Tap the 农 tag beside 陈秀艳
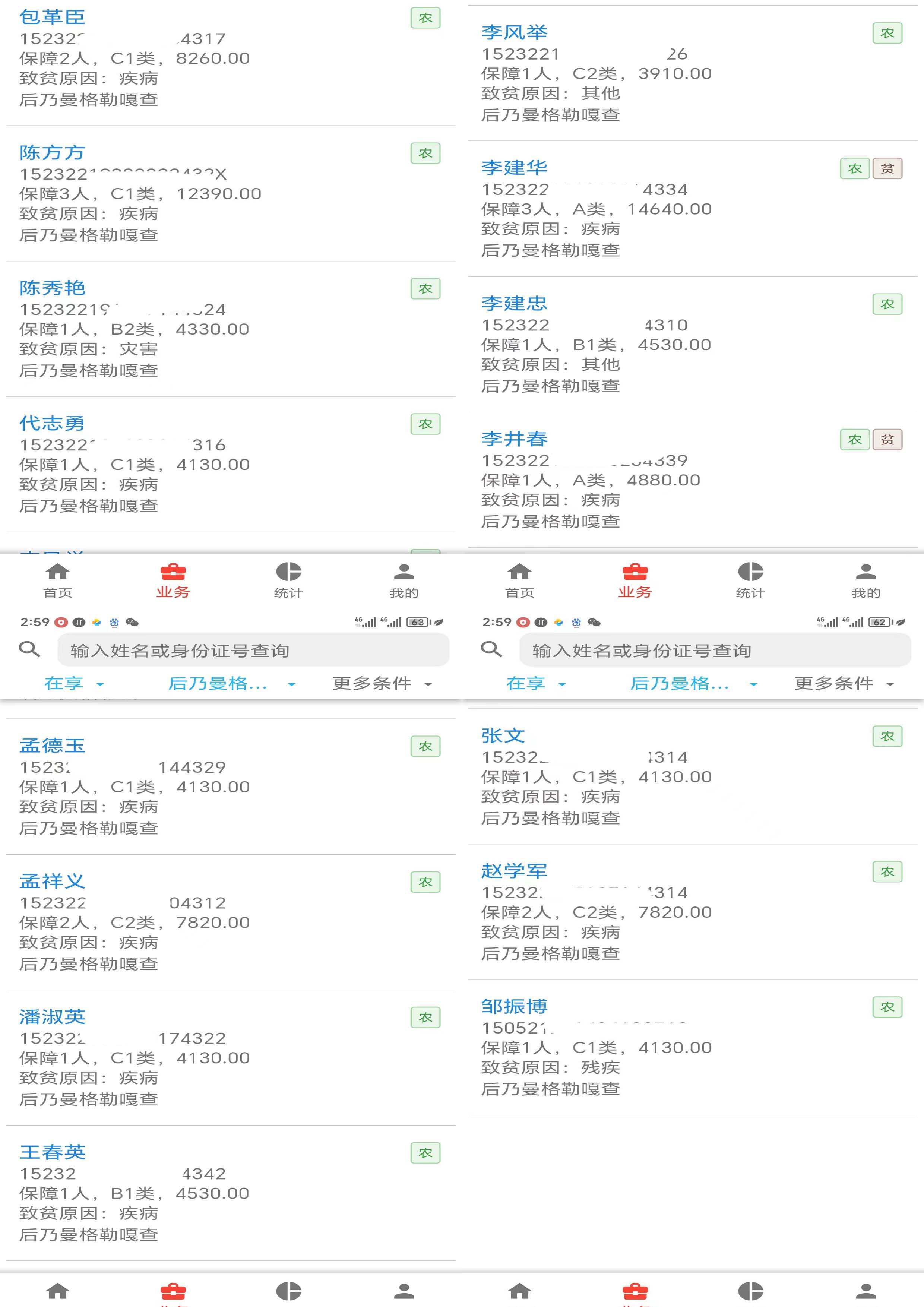The height and width of the screenshot is (1307, 924). [425, 289]
